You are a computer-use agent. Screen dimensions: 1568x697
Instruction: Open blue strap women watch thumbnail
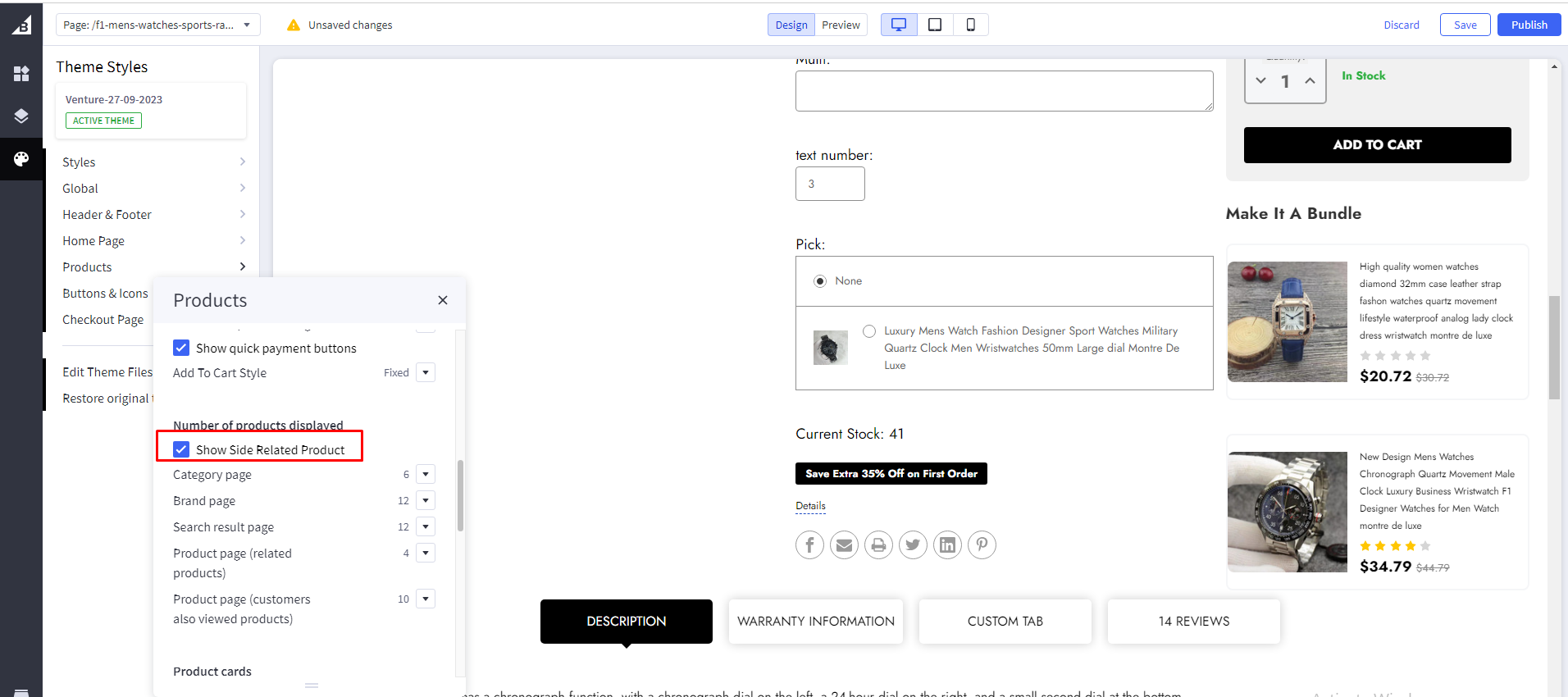point(1288,322)
